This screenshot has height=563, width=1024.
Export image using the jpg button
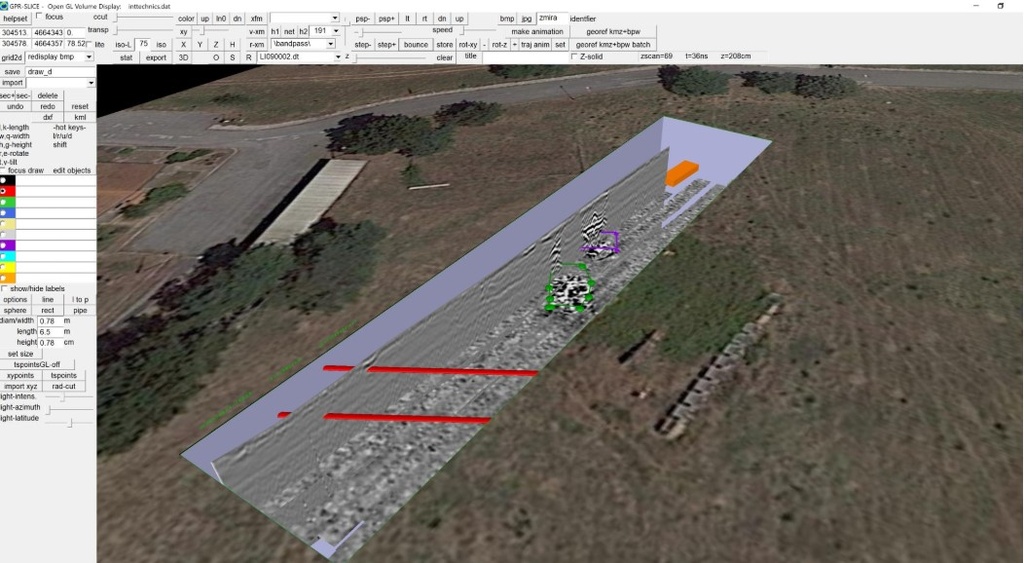(526, 19)
